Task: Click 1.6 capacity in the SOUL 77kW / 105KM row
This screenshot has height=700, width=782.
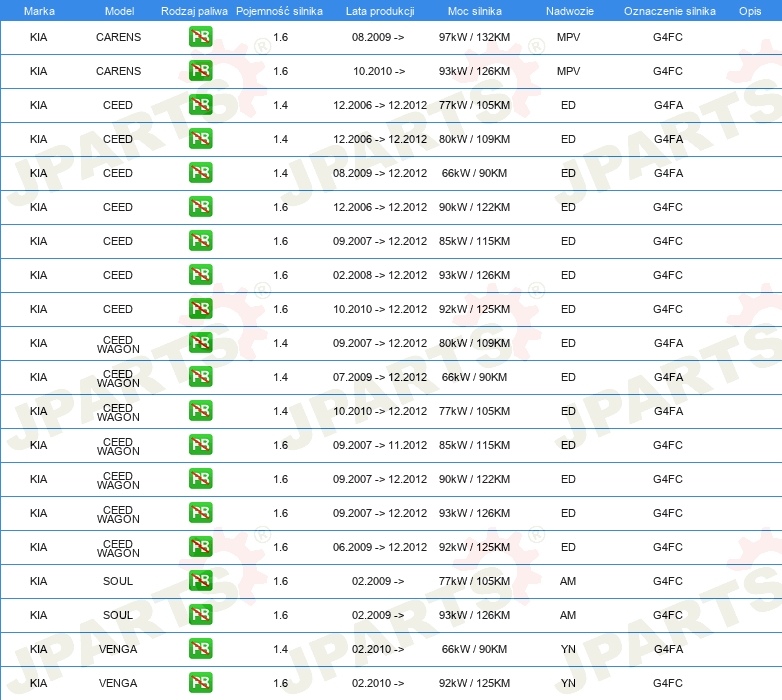Action: point(280,581)
